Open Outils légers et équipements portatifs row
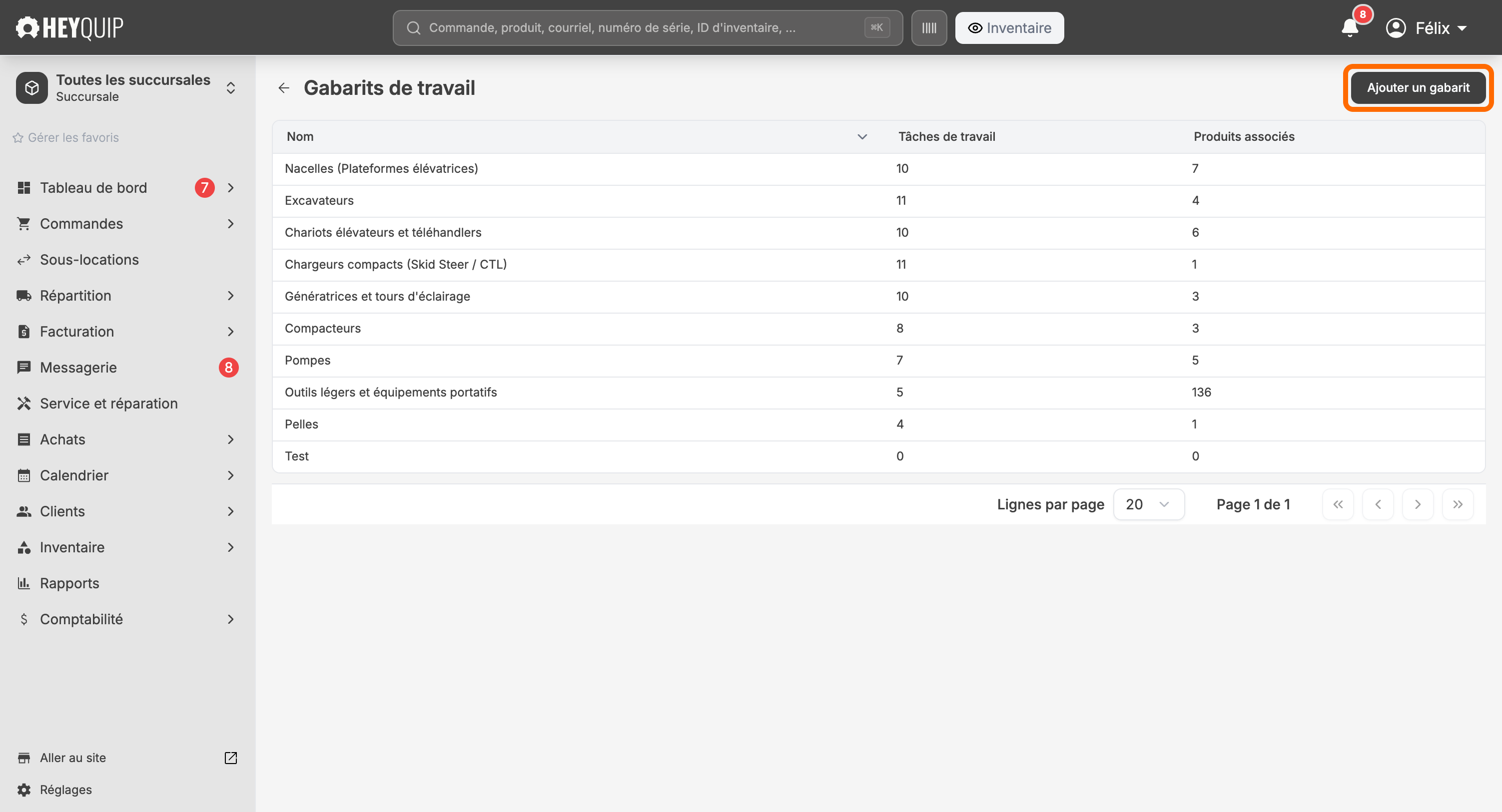Image resolution: width=1502 pixels, height=812 pixels. point(879,393)
